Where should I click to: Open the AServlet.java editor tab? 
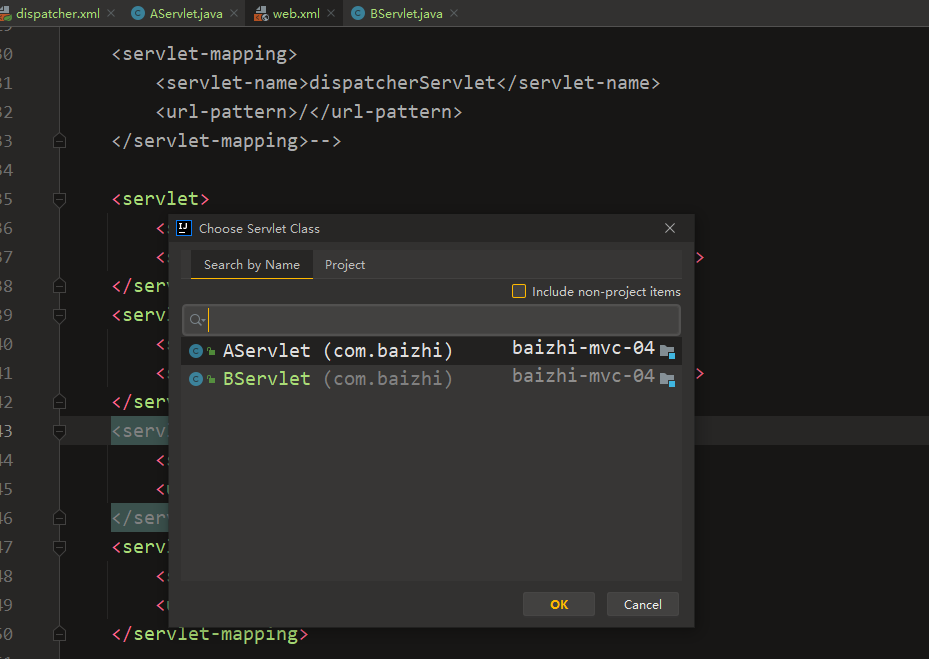(x=185, y=13)
